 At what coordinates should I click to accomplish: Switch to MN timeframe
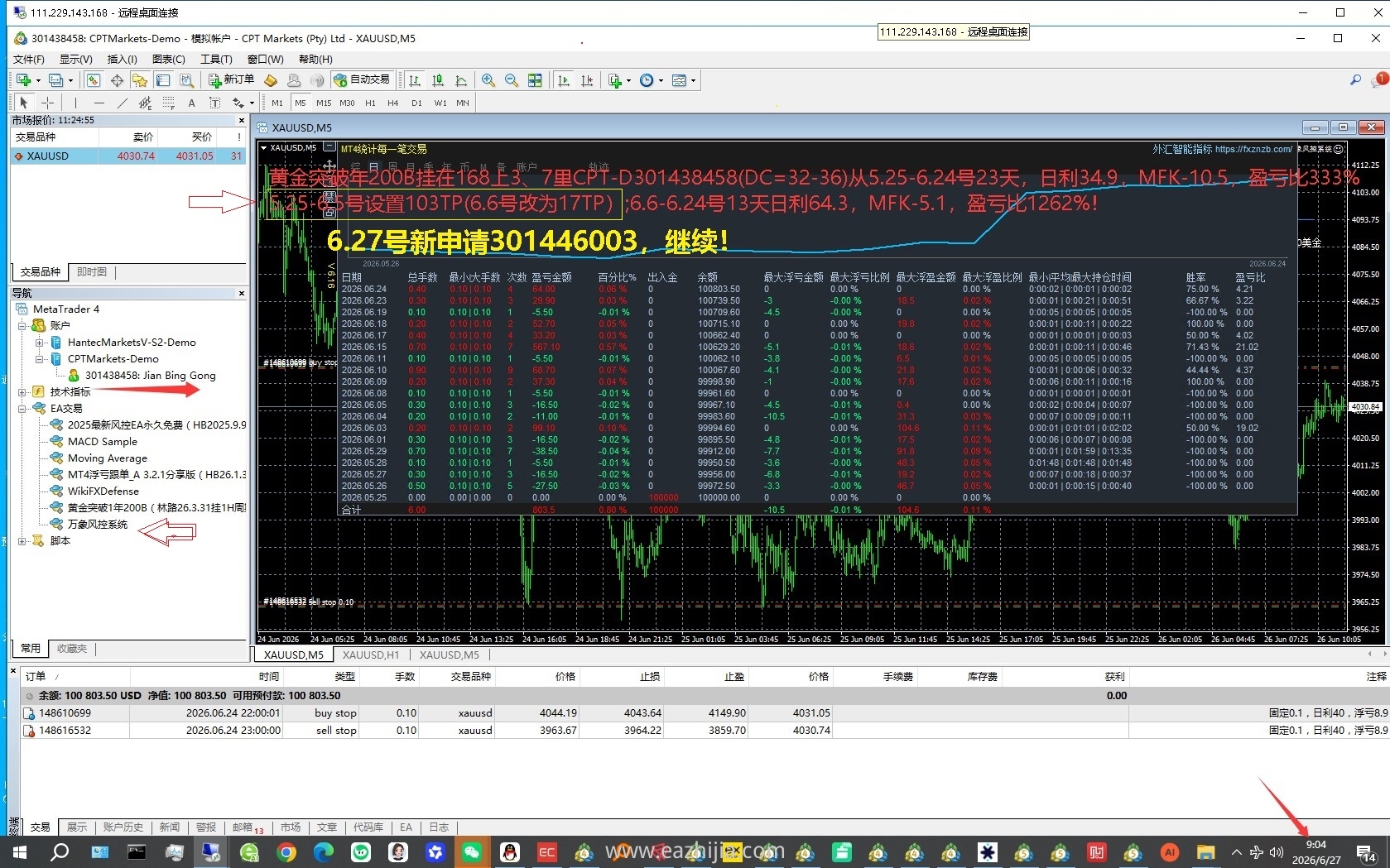pos(463,103)
